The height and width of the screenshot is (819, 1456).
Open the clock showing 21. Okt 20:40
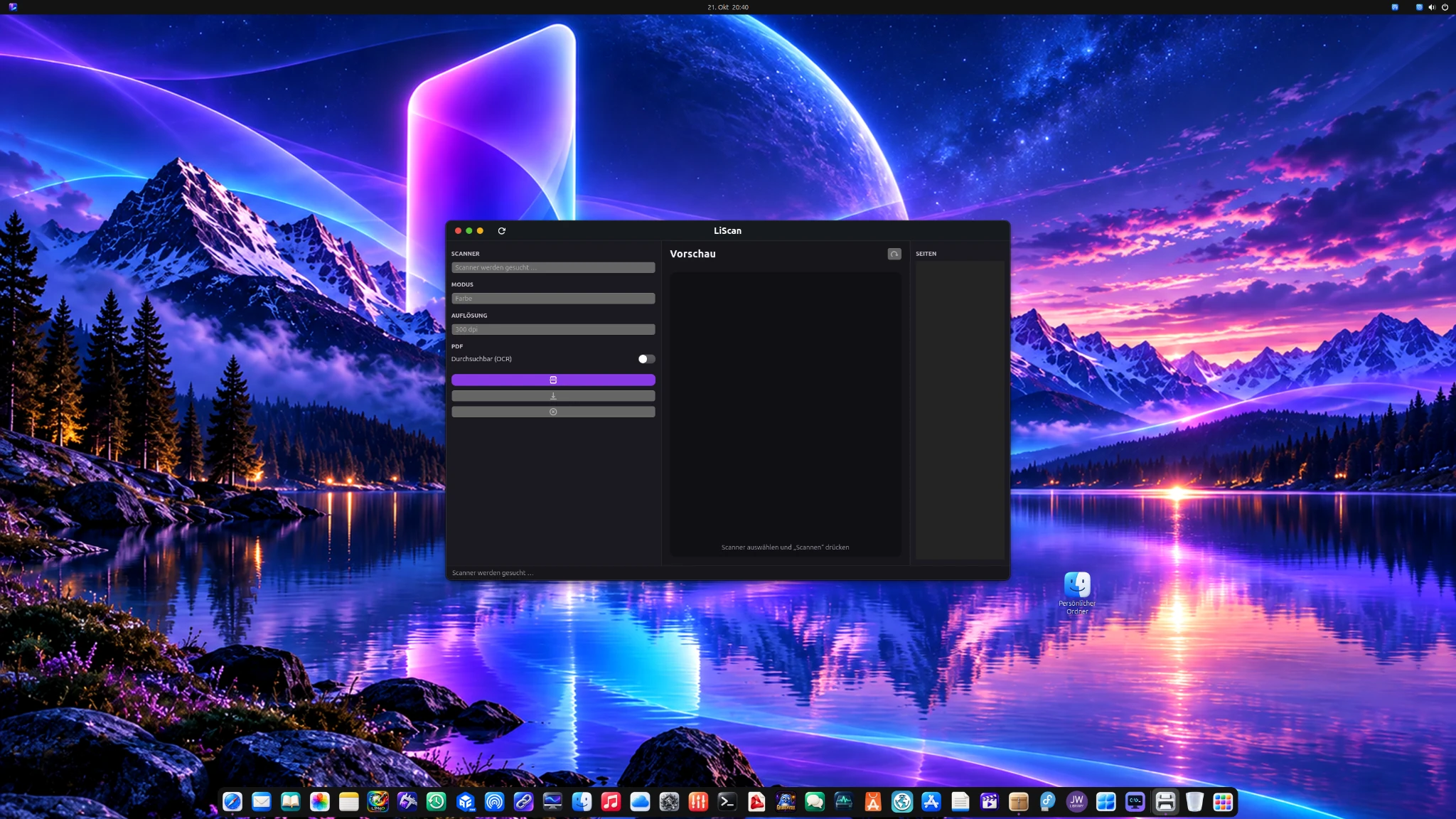[x=728, y=7]
